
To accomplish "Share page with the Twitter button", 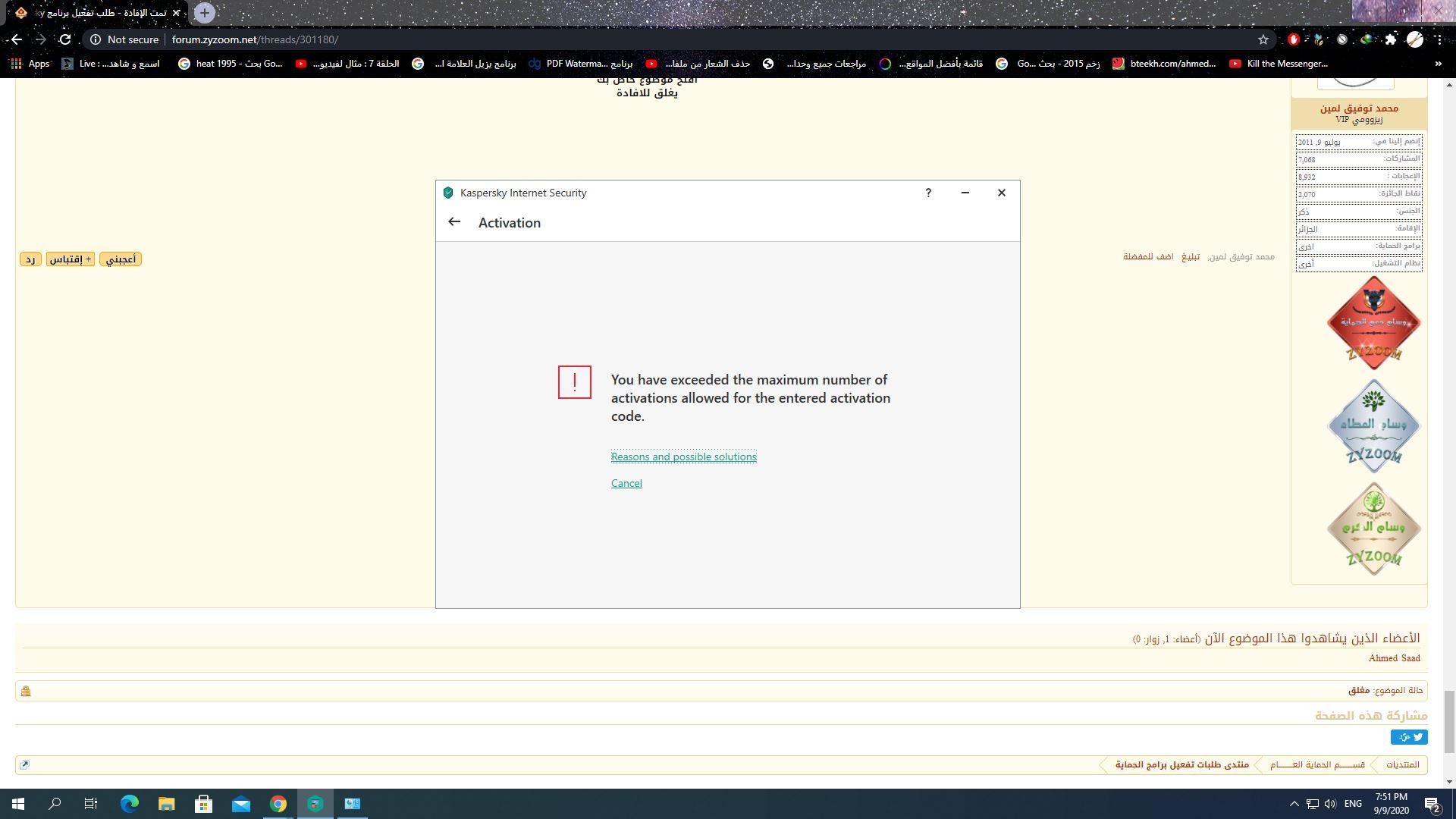I will point(1409,737).
